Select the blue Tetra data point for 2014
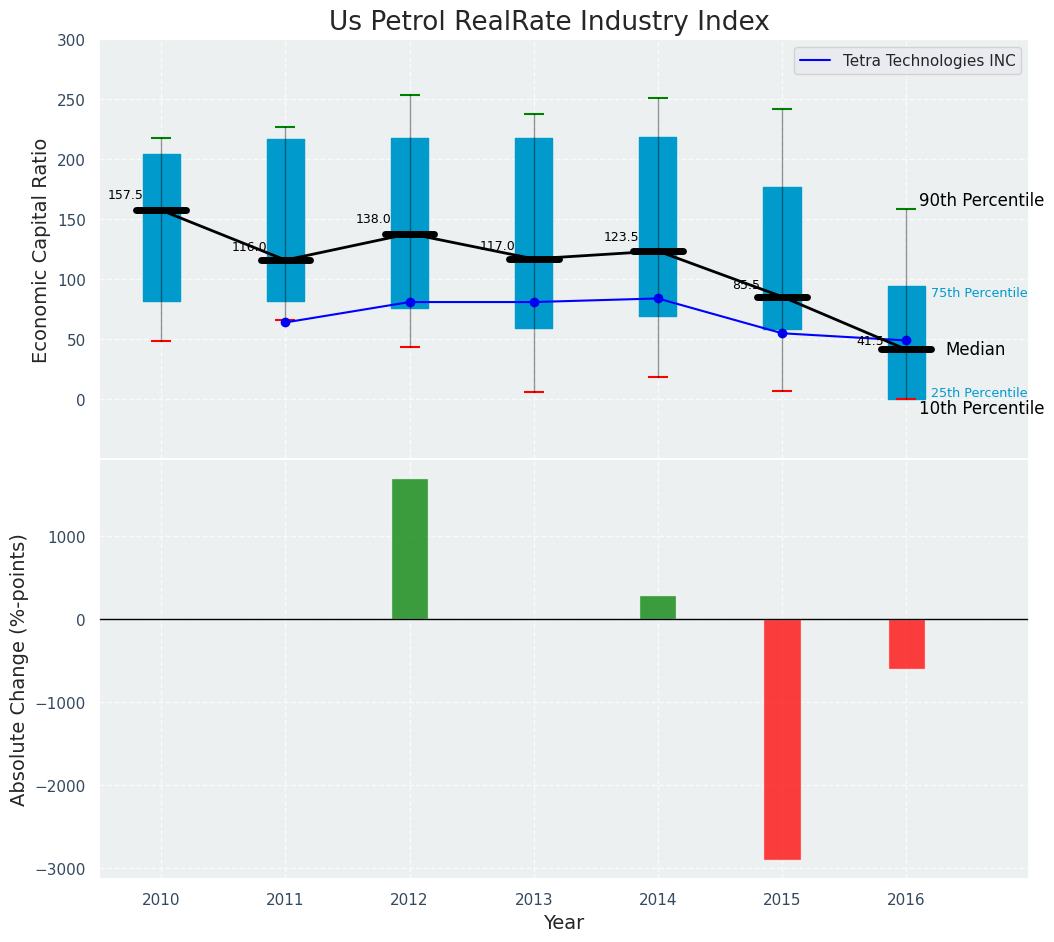Screen dimensions: 1054x942 658,298
